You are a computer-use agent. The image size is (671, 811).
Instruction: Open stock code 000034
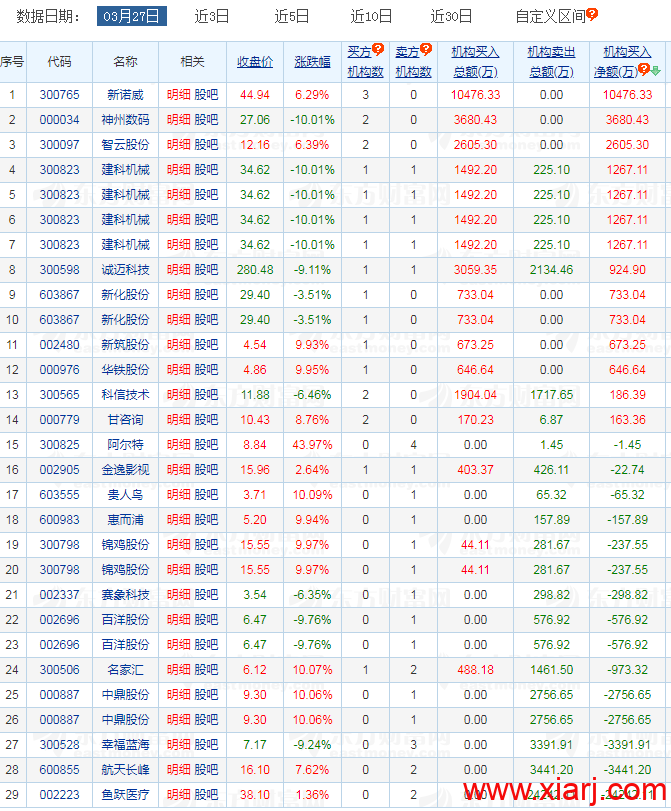pyautogui.click(x=59, y=120)
